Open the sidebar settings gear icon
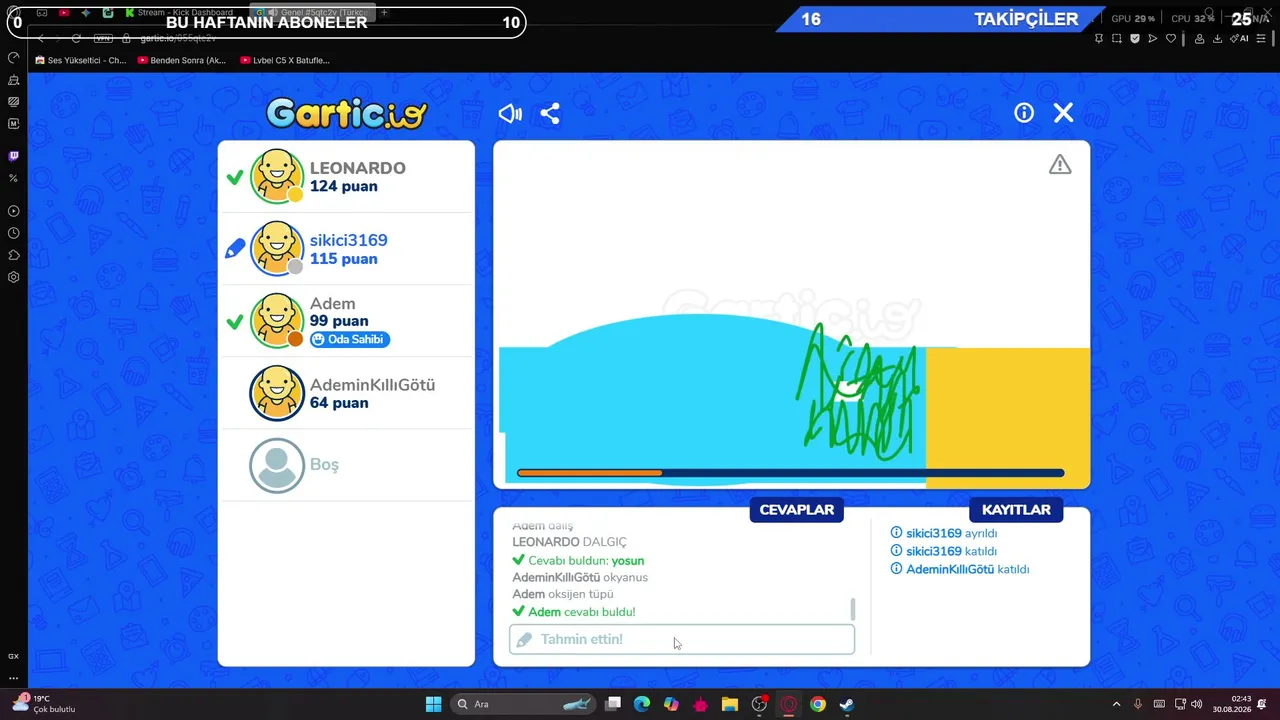1280x720 pixels. 14,277
